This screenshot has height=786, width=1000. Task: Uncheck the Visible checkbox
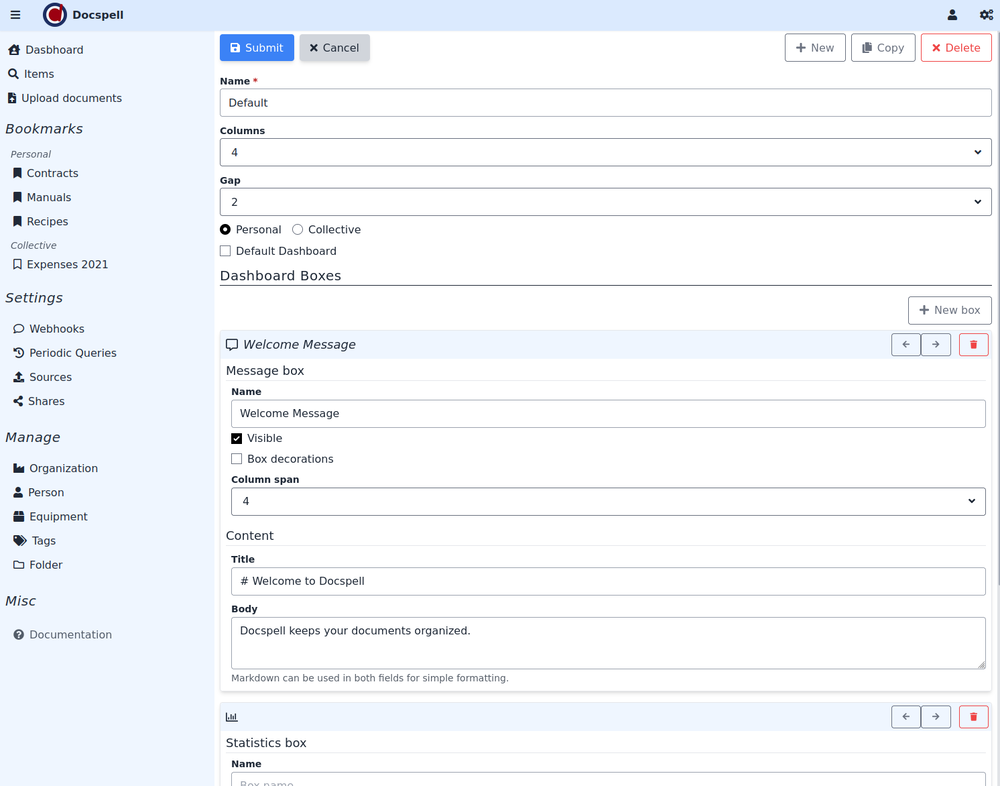pyautogui.click(x=237, y=439)
